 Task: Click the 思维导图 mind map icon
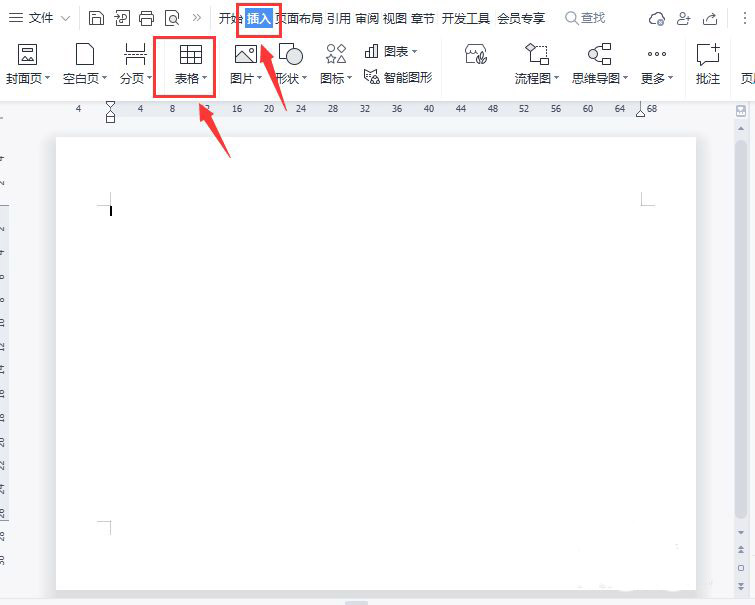(599, 54)
